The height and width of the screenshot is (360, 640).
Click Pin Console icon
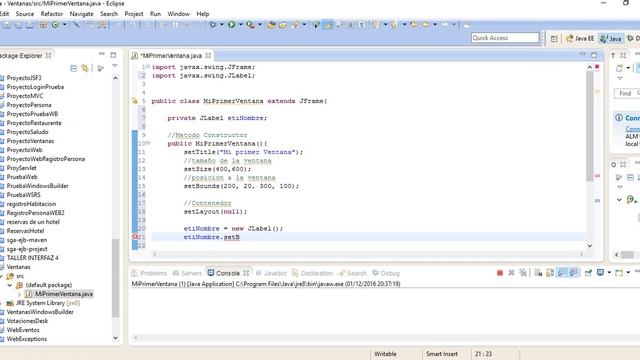tap(588, 273)
